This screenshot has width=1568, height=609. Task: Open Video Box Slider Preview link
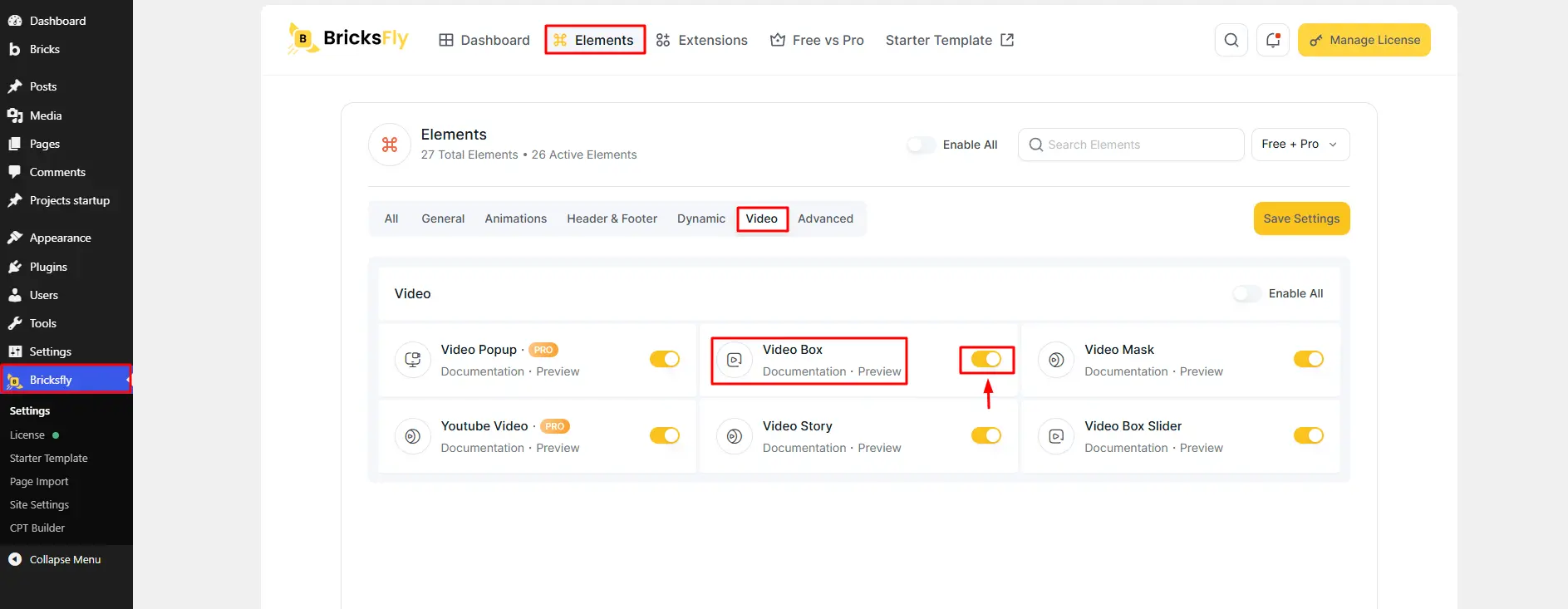(x=1202, y=448)
